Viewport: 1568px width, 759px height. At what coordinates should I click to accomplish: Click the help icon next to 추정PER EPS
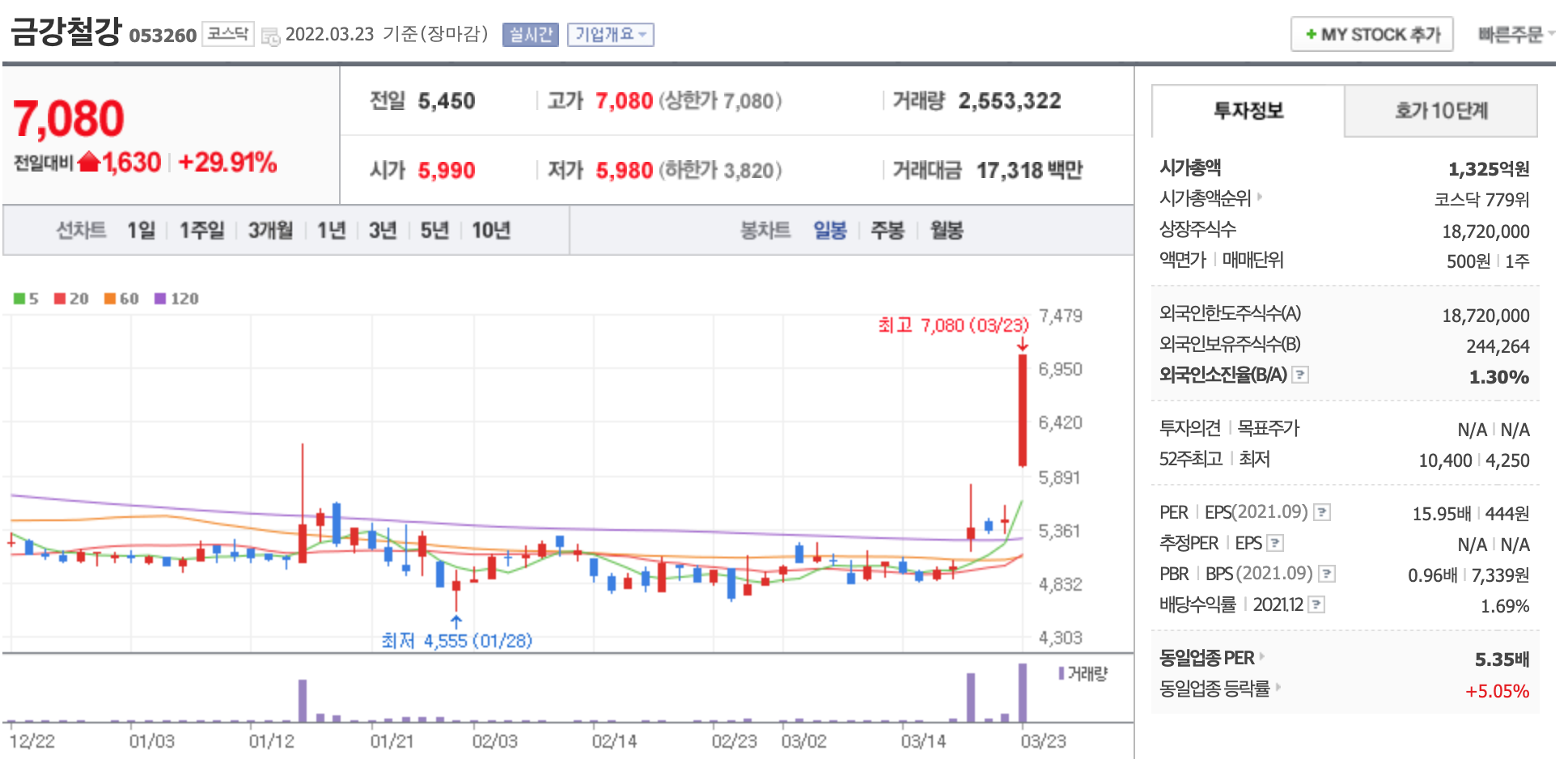pos(1275,543)
